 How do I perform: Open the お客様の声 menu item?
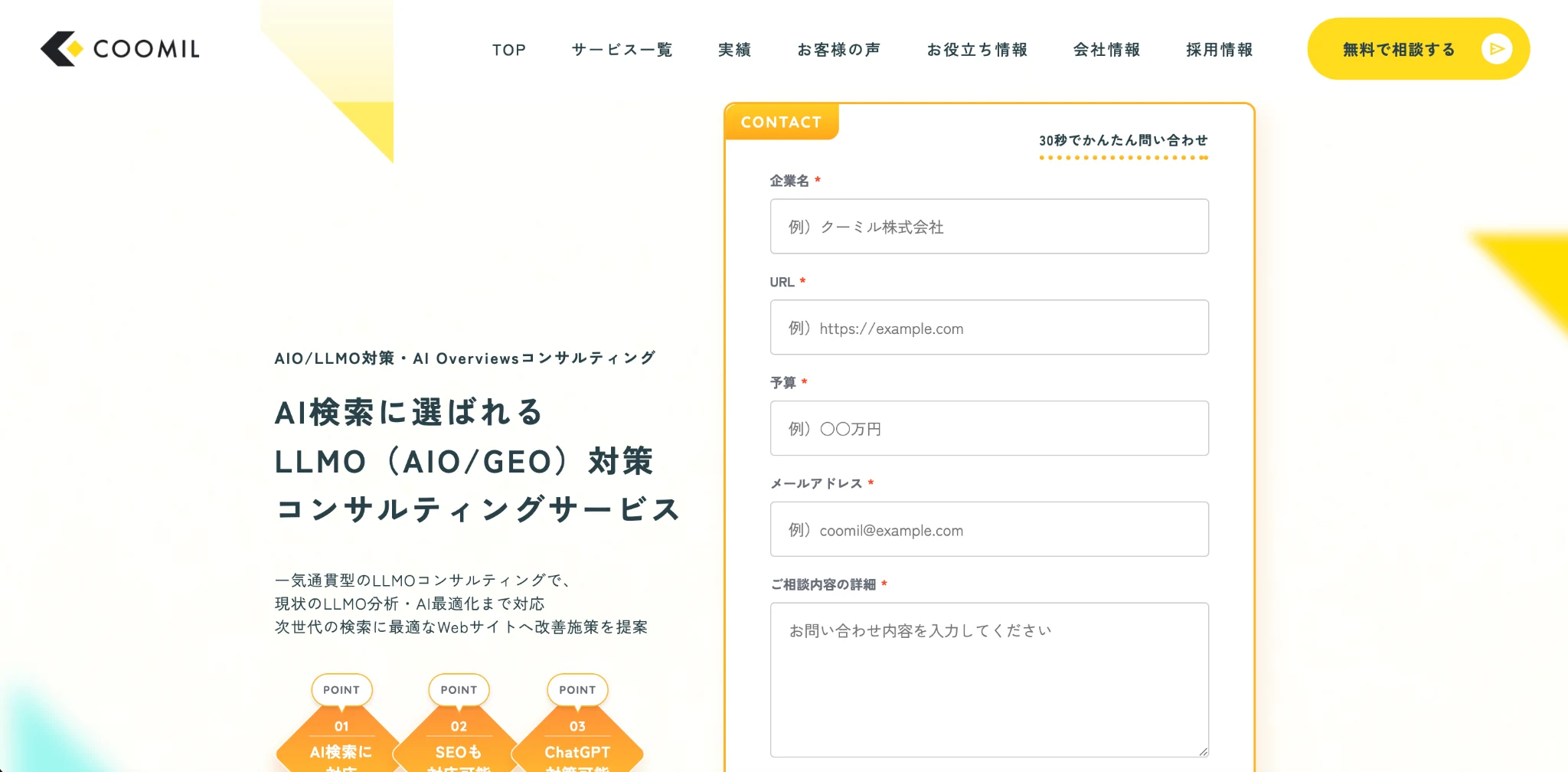[839, 50]
